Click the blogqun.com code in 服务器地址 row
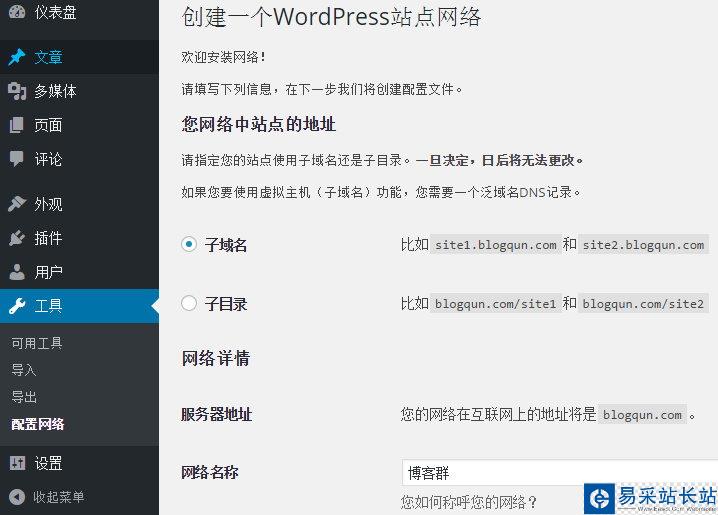Image resolution: width=718 pixels, height=515 pixels. [x=642, y=415]
